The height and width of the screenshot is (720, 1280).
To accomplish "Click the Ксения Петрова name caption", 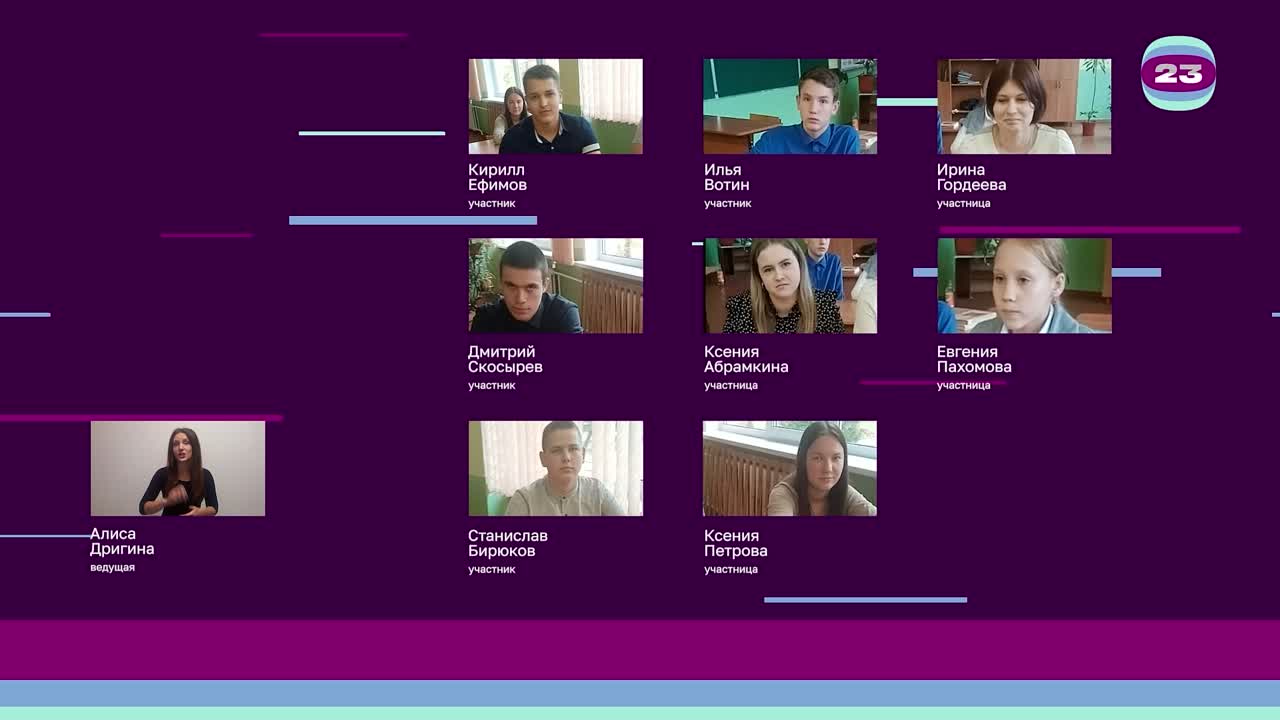I will [736, 543].
